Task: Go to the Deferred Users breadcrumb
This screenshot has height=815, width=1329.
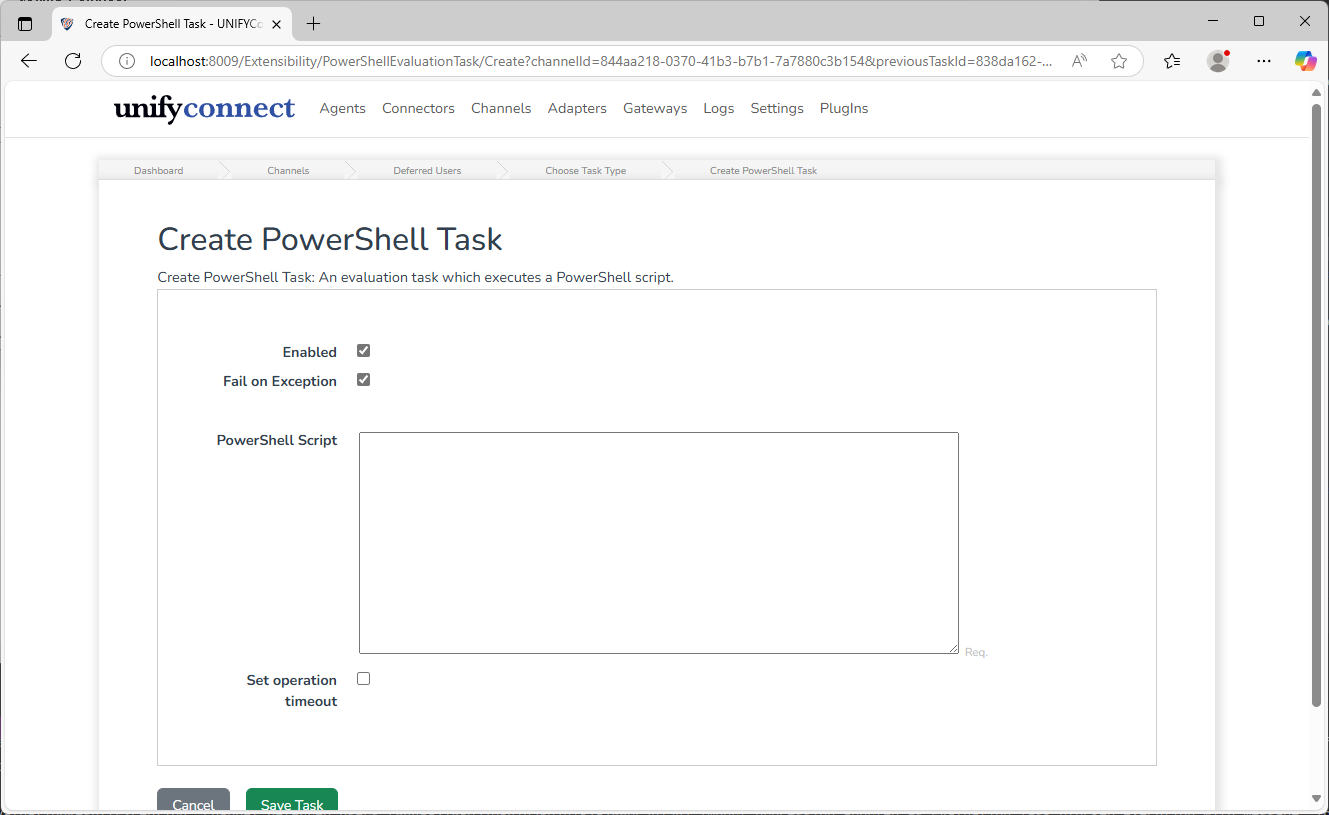Action: coord(427,171)
